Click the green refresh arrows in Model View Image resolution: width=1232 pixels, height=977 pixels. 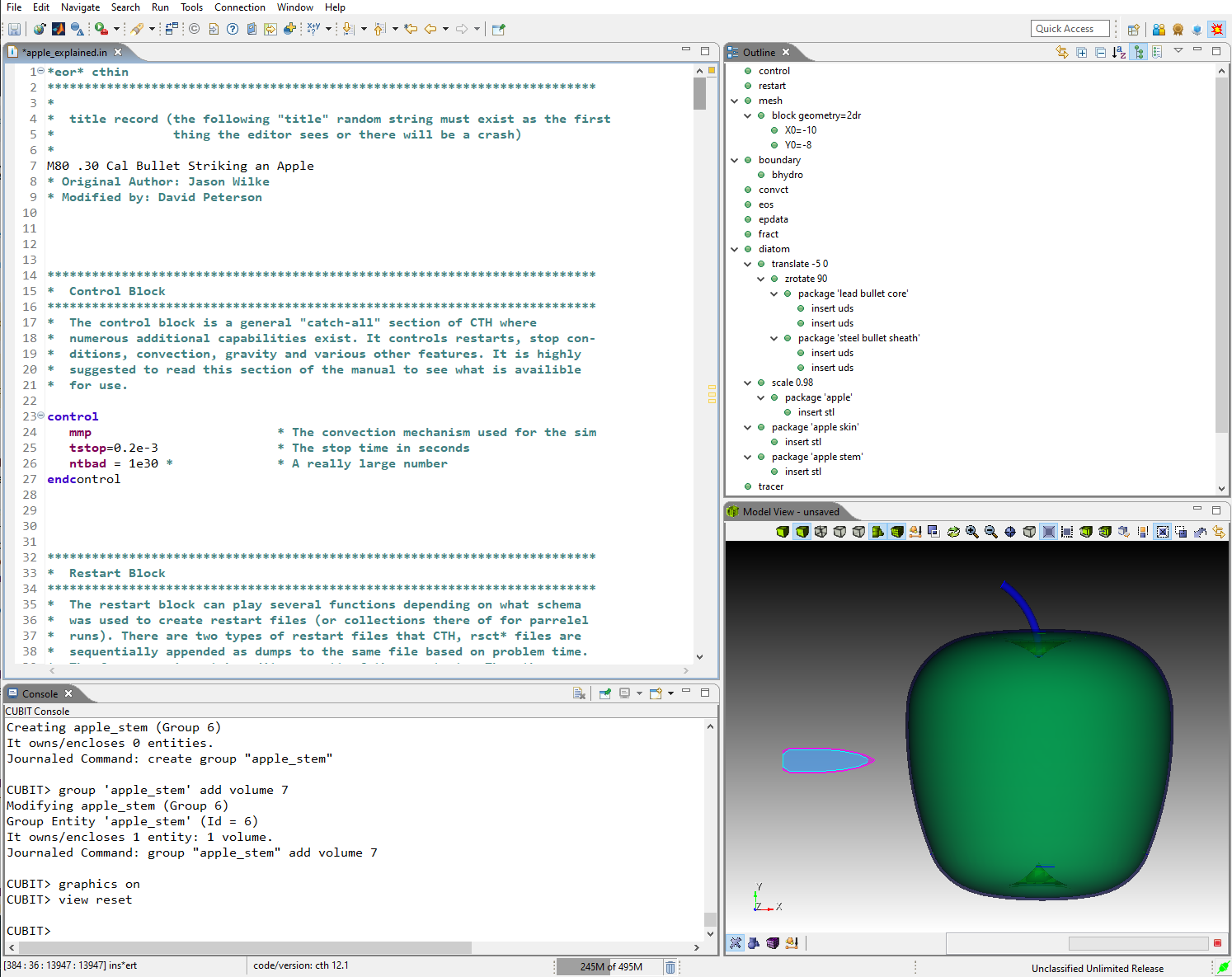[953, 532]
